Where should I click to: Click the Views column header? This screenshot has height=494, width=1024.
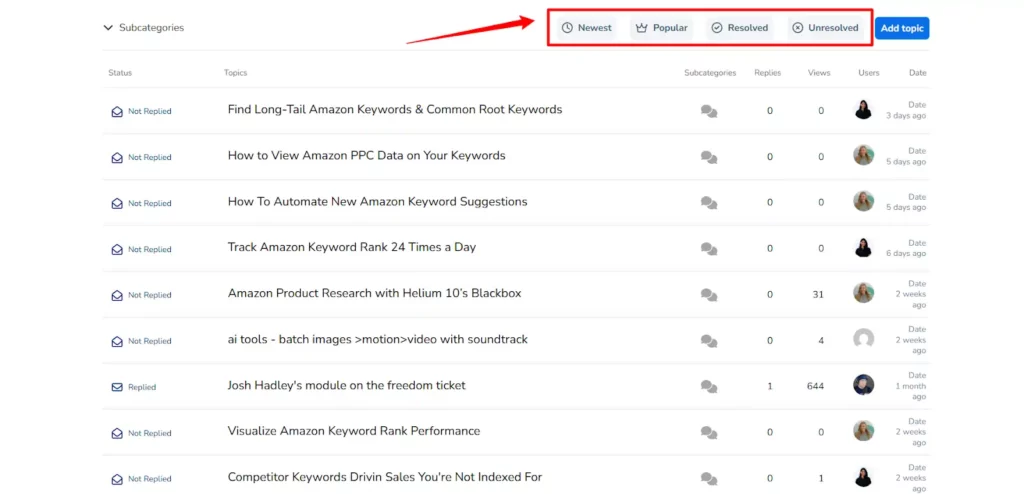click(819, 73)
